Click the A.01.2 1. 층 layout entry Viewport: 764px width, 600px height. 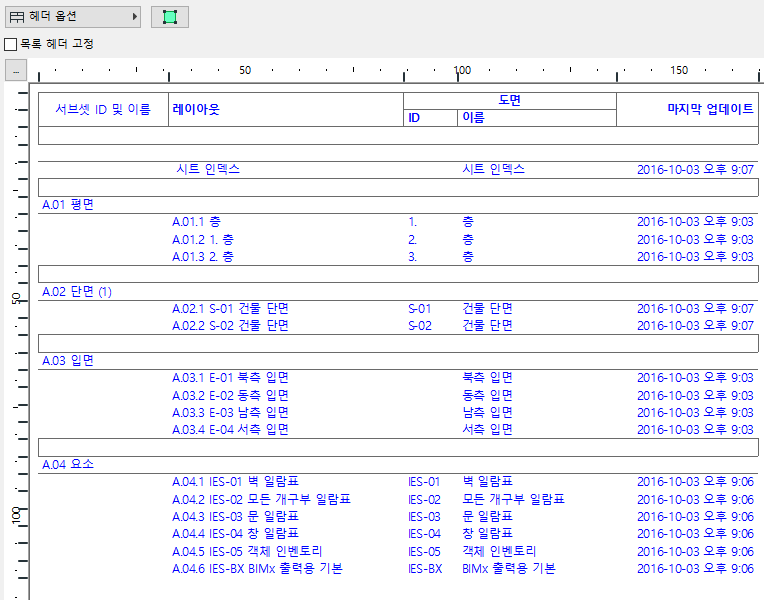point(203,240)
